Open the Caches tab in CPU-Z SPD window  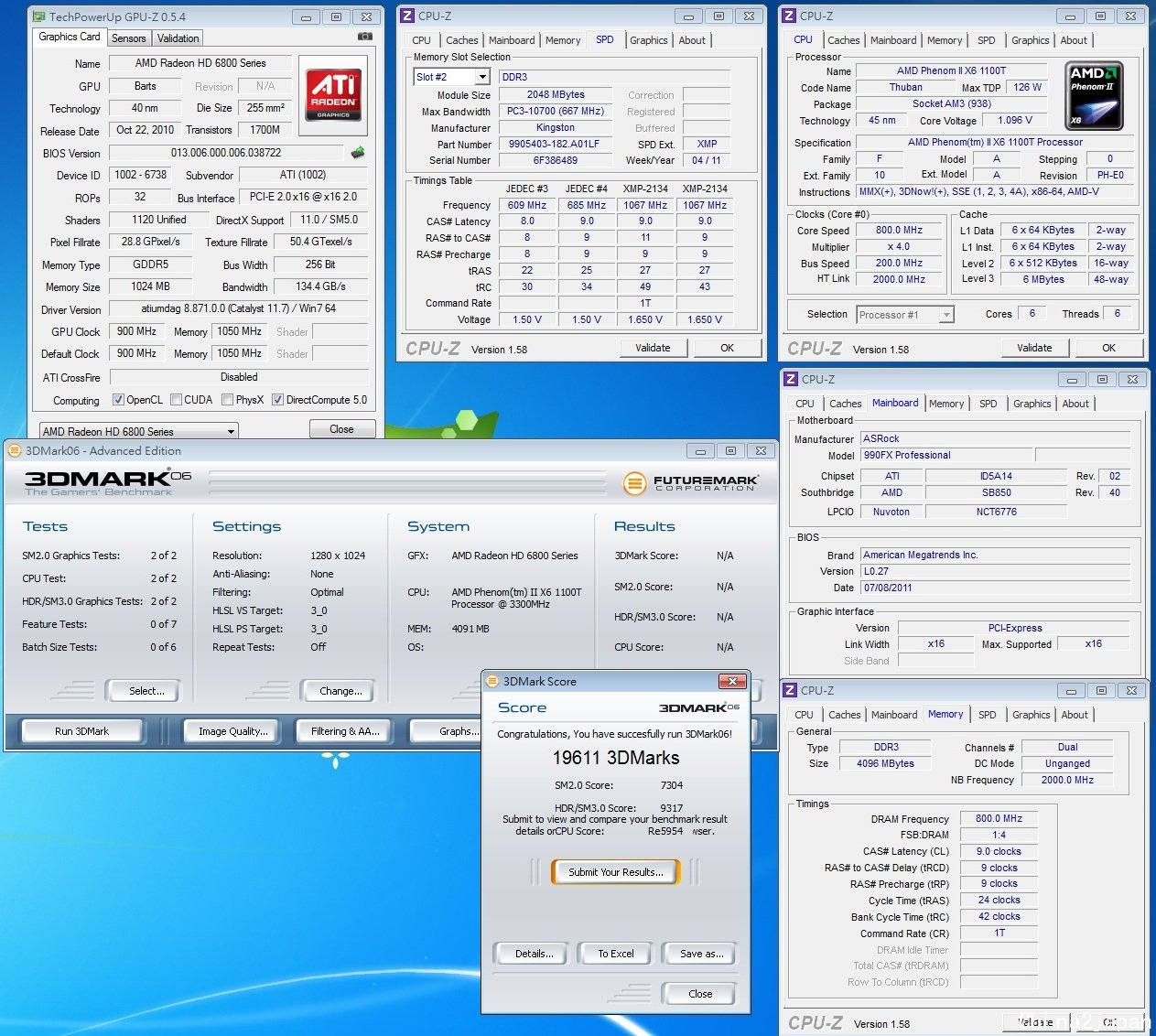click(462, 40)
